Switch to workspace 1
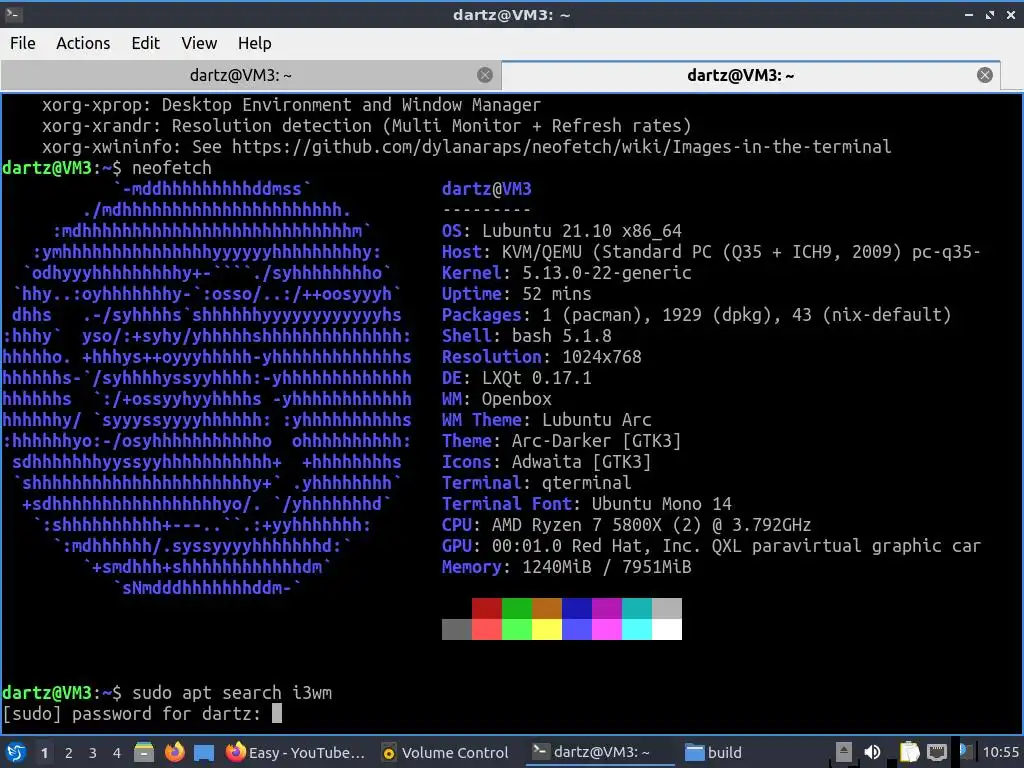1024x768 pixels. click(44, 753)
